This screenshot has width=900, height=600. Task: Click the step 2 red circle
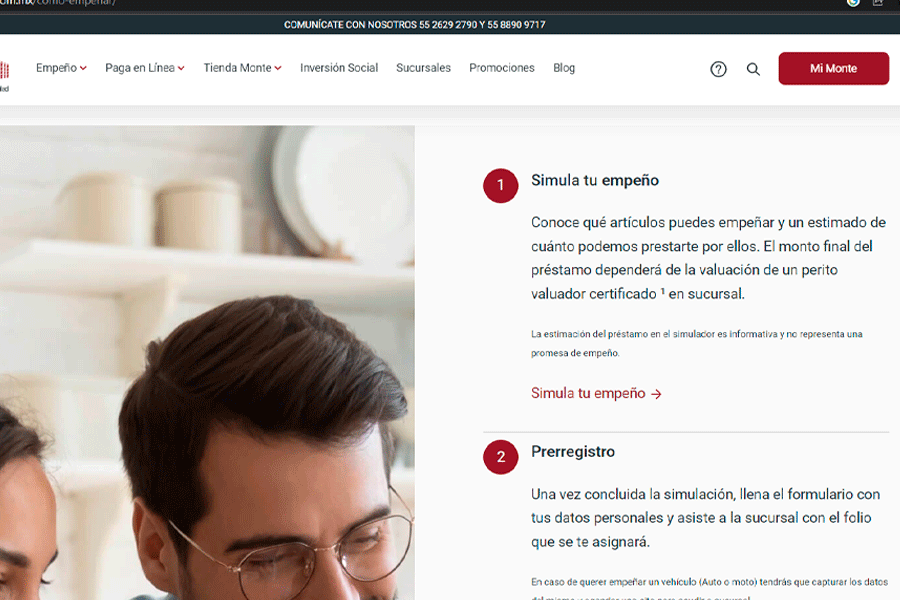(x=501, y=457)
